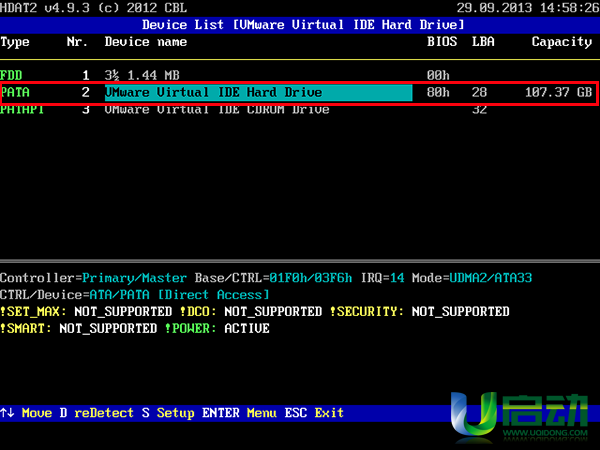Click the LBA column header

(483, 41)
